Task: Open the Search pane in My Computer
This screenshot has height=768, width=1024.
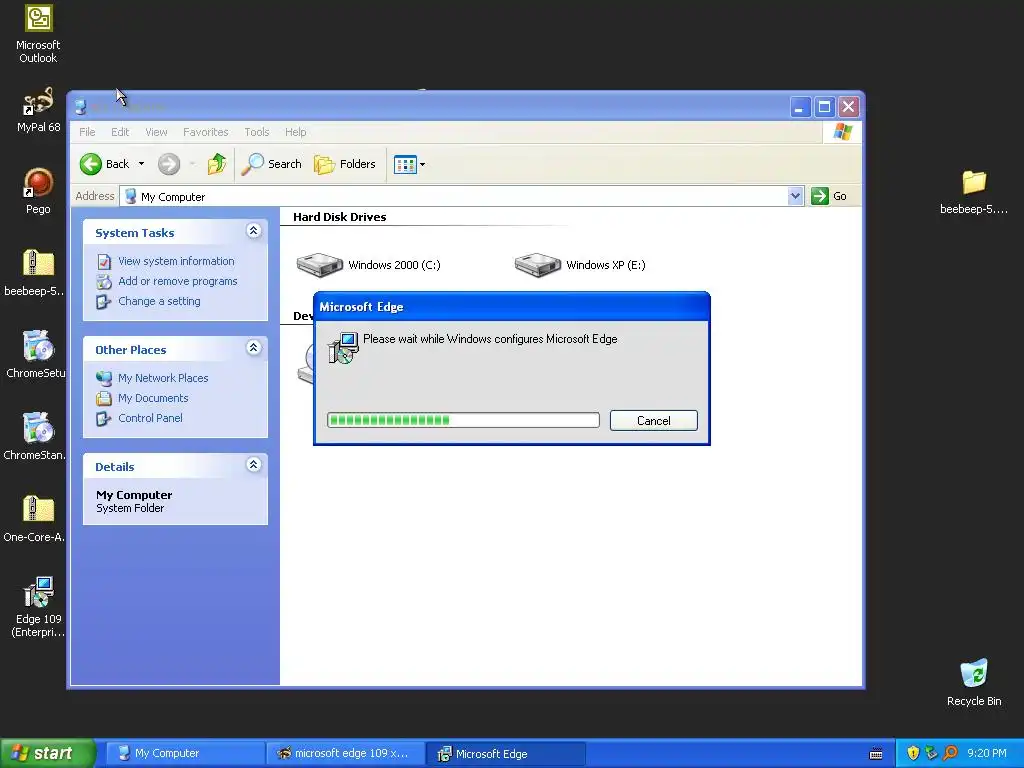Action: 272,164
